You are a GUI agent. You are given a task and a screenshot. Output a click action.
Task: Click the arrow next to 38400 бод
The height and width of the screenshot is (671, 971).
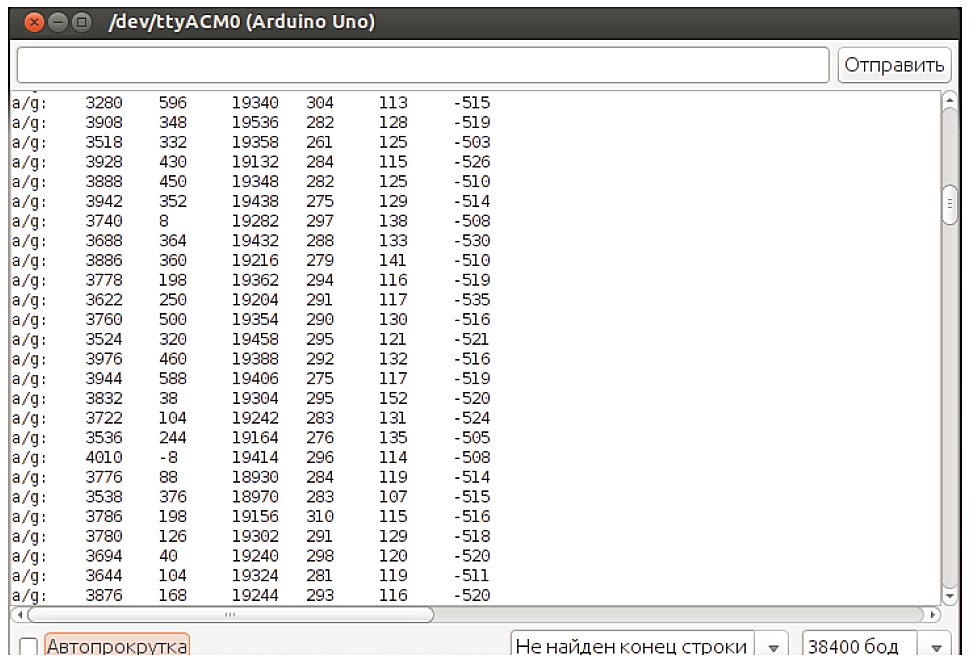[x=937, y=647]
